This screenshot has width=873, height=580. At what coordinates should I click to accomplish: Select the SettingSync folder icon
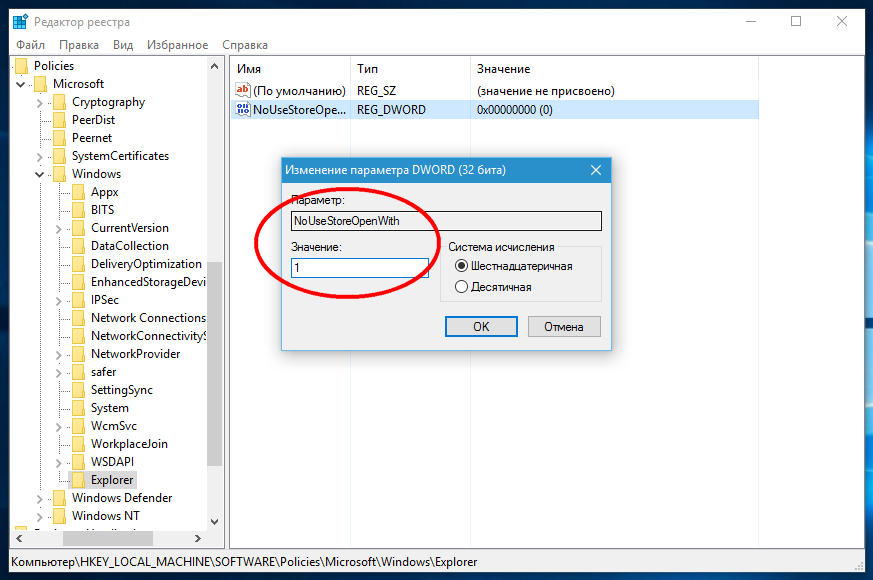pyautogui.click(x=79, y=390)
